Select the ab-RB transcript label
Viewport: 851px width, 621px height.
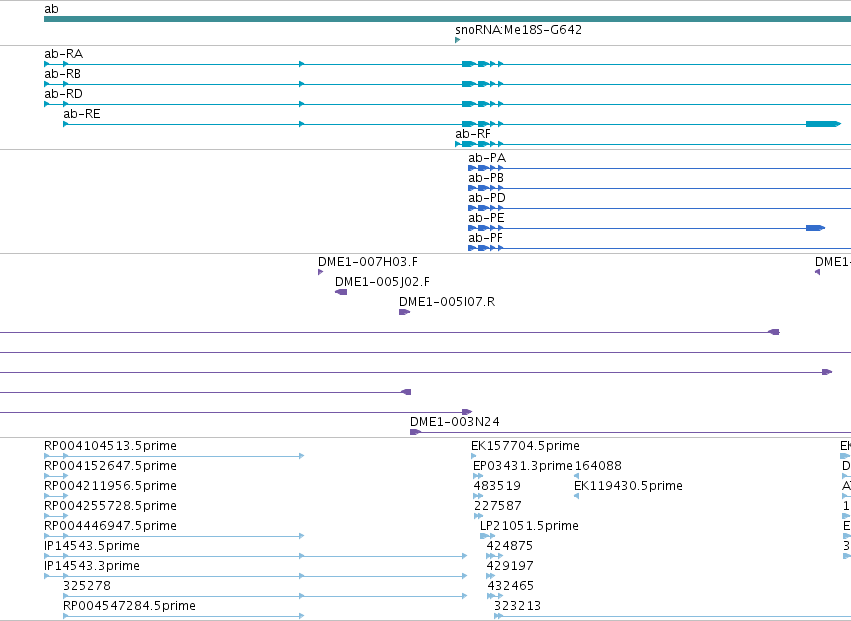(62, 74)
